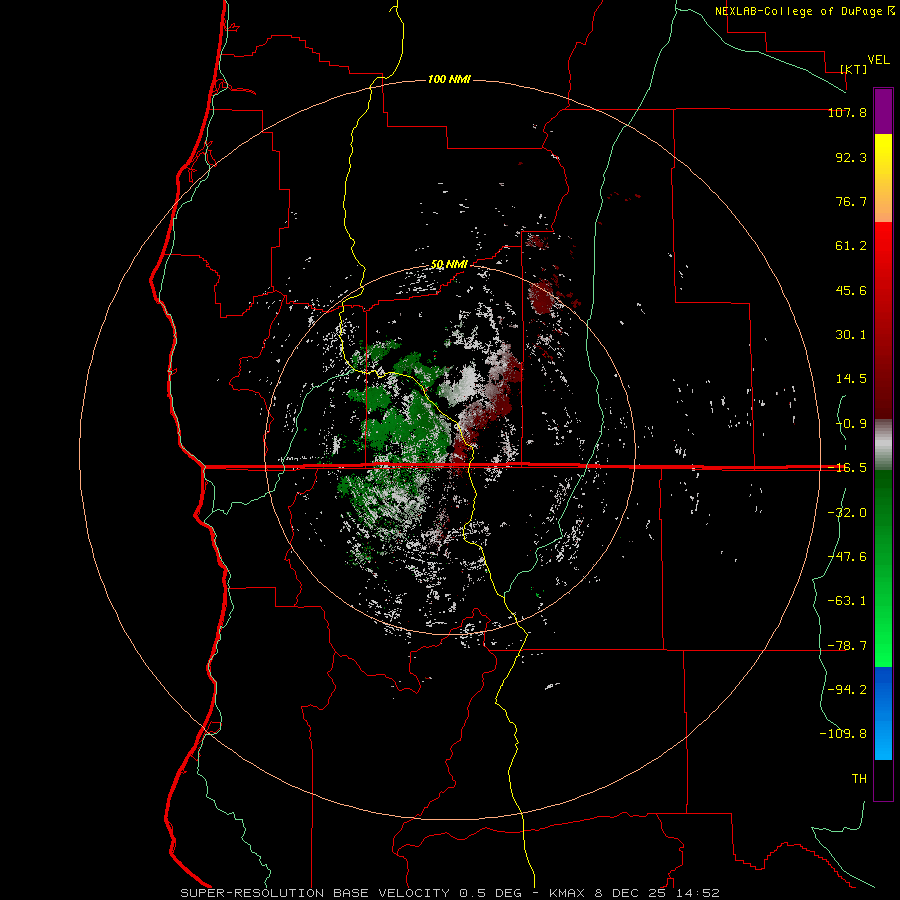
Task: Click the 61.2 velocity scale value
Action: click(x=851, y=246)
